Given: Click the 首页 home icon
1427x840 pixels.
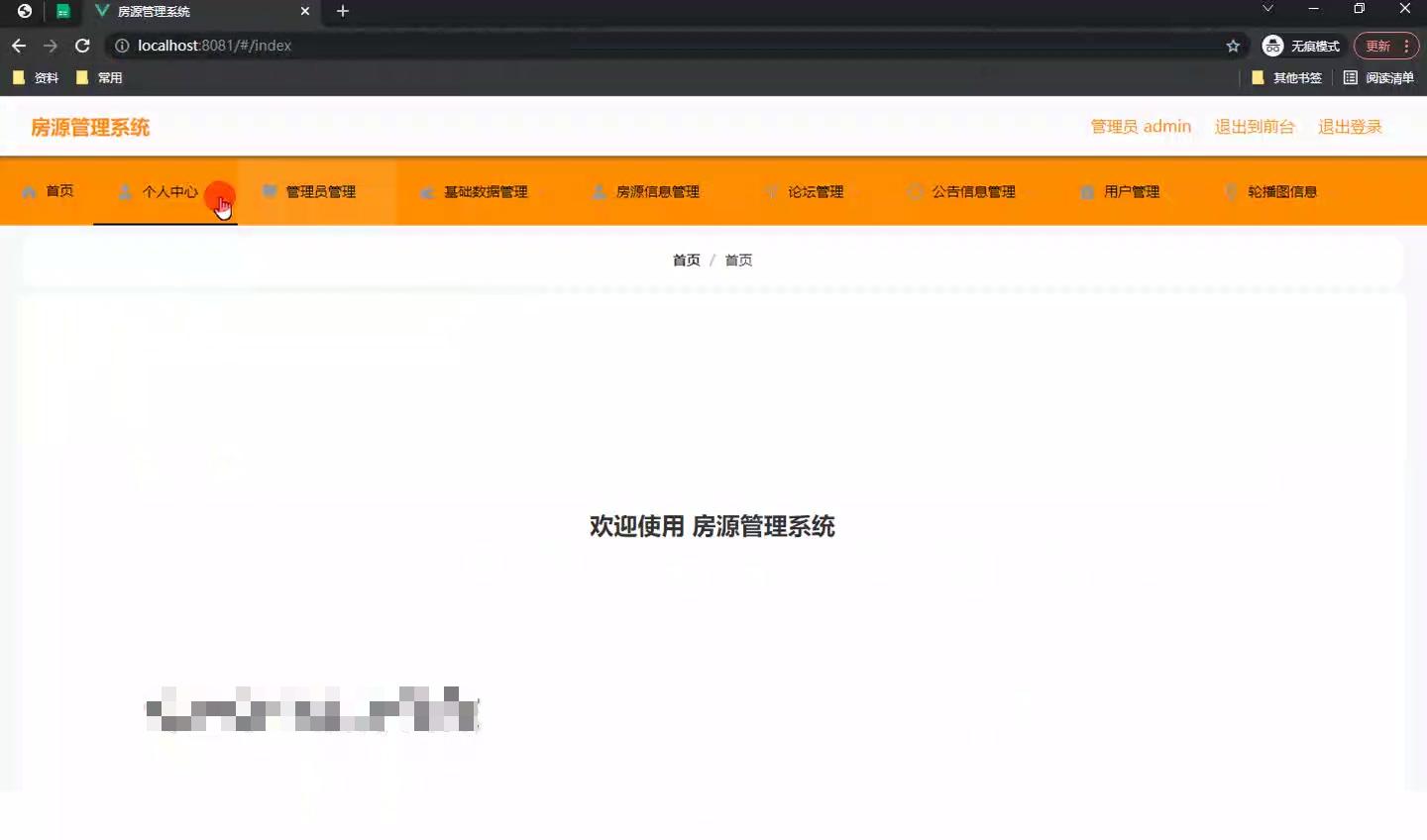Looking at the screenshot, I should point(28,191).
